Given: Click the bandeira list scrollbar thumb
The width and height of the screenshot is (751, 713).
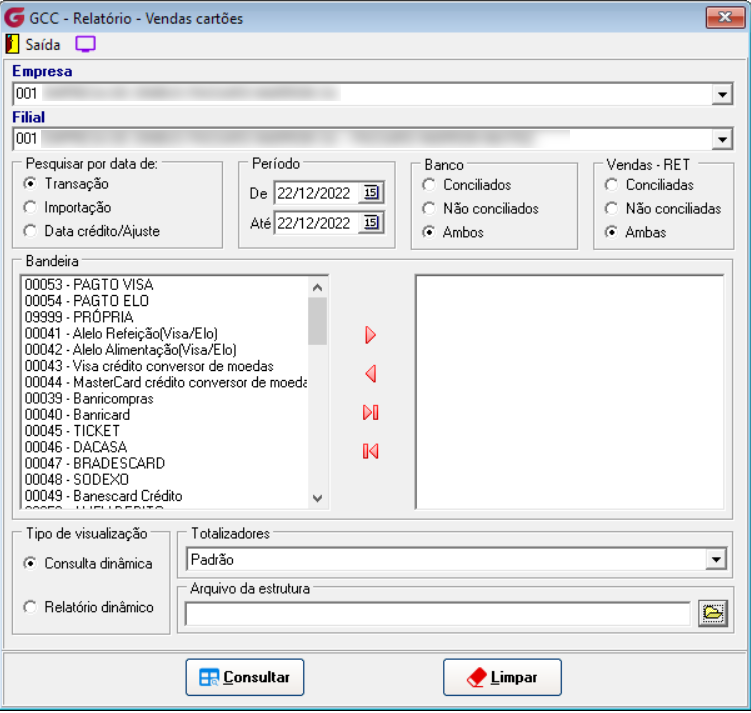Looking at the screenshot, I should click(x=317, y=321).
